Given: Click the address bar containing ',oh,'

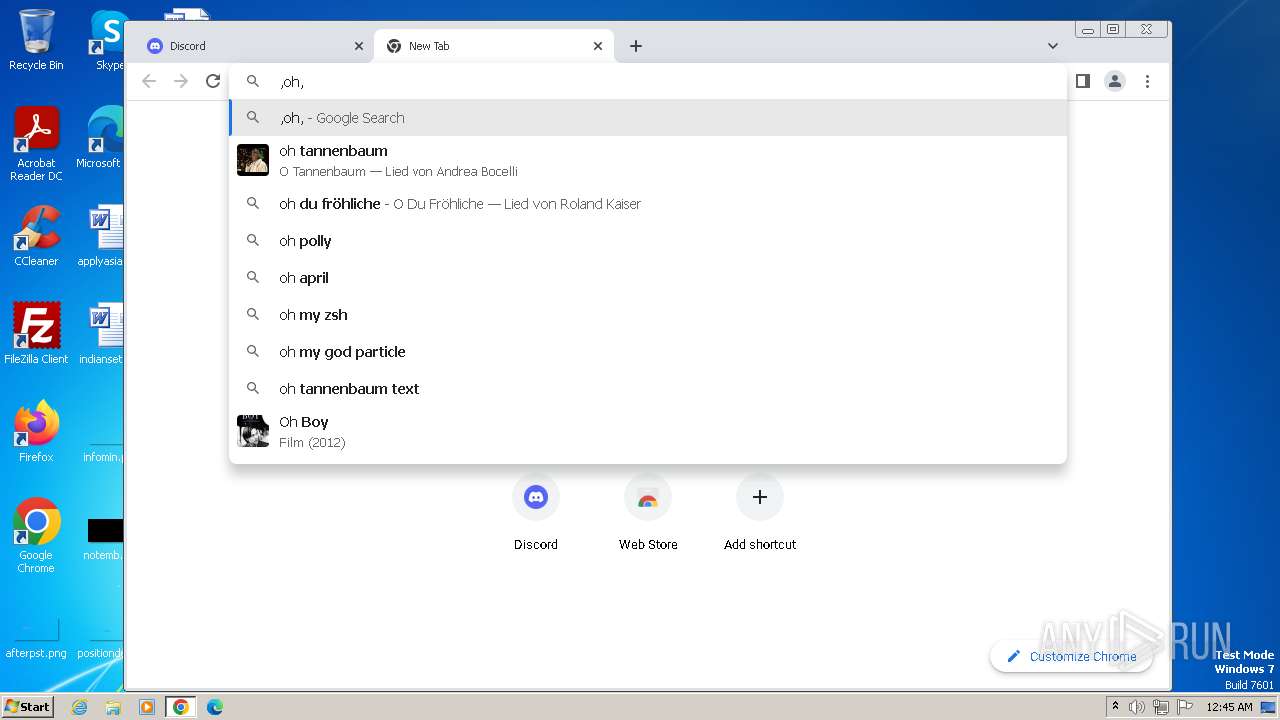Looking at the screenshot, I should [648, 82].
